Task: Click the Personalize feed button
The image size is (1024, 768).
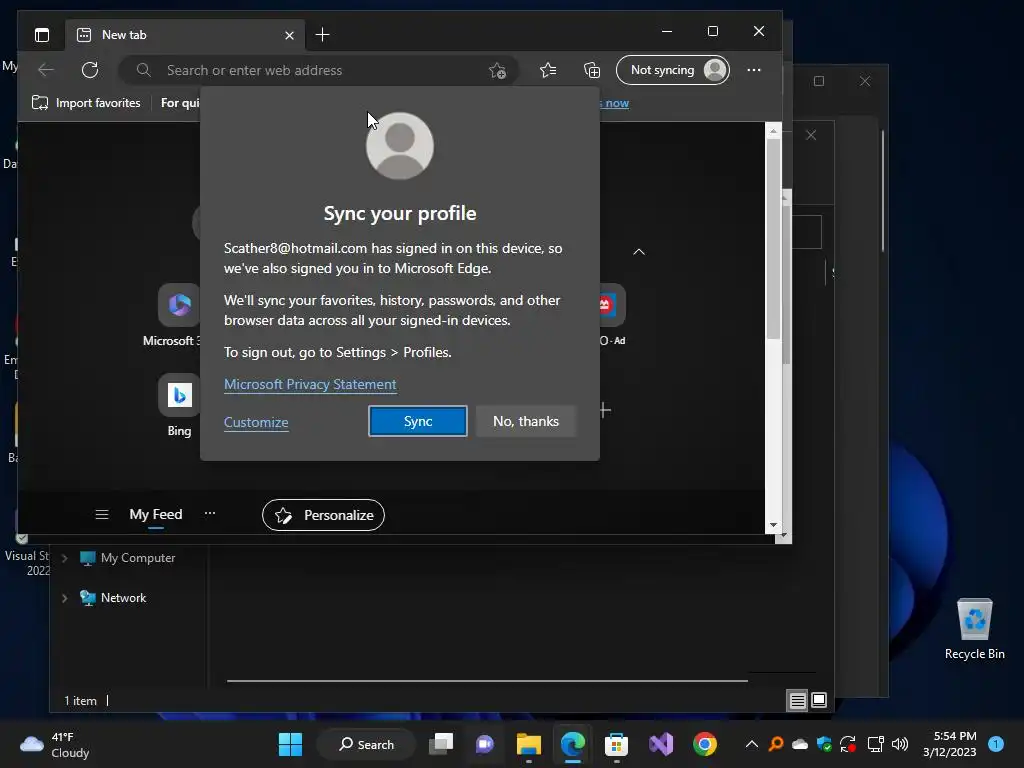Action: tap(323, 515)
